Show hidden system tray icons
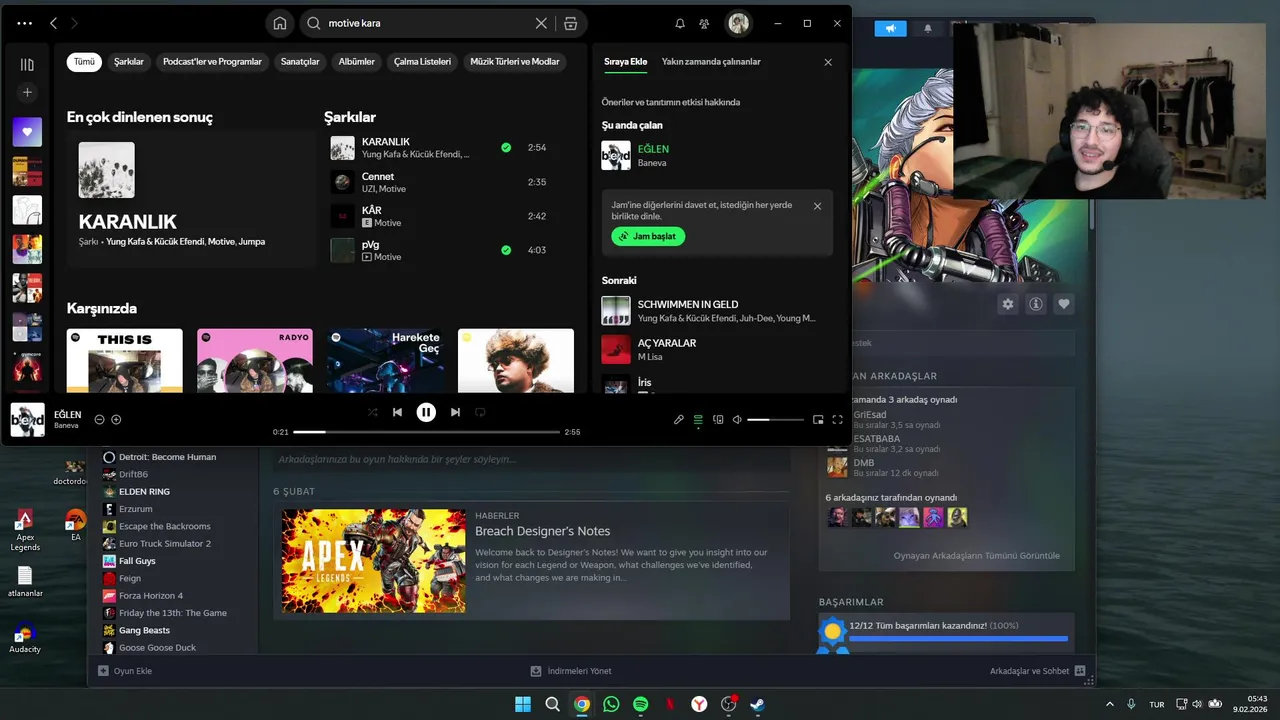The image size is (1280, 720). (x=1110, y=704)
